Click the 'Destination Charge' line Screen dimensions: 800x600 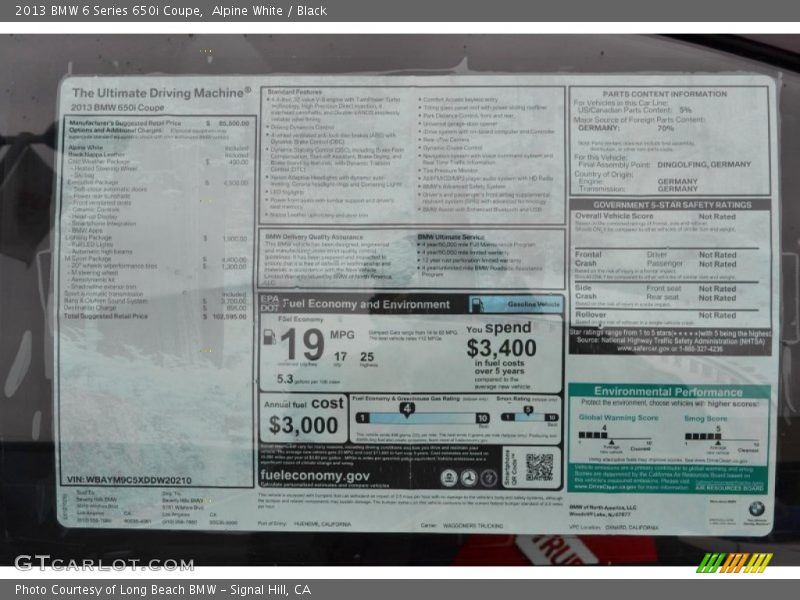(x=155, y=308)
